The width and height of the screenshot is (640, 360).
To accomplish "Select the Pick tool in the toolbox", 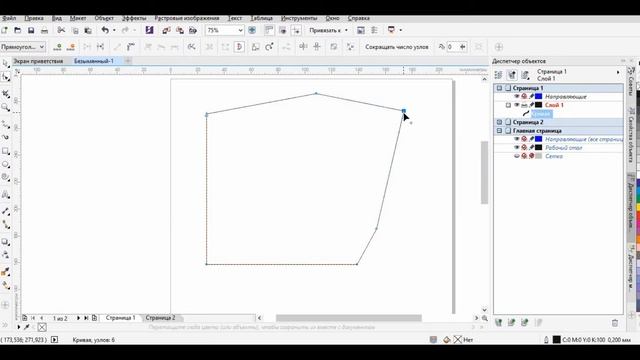I will click(5, 64).
